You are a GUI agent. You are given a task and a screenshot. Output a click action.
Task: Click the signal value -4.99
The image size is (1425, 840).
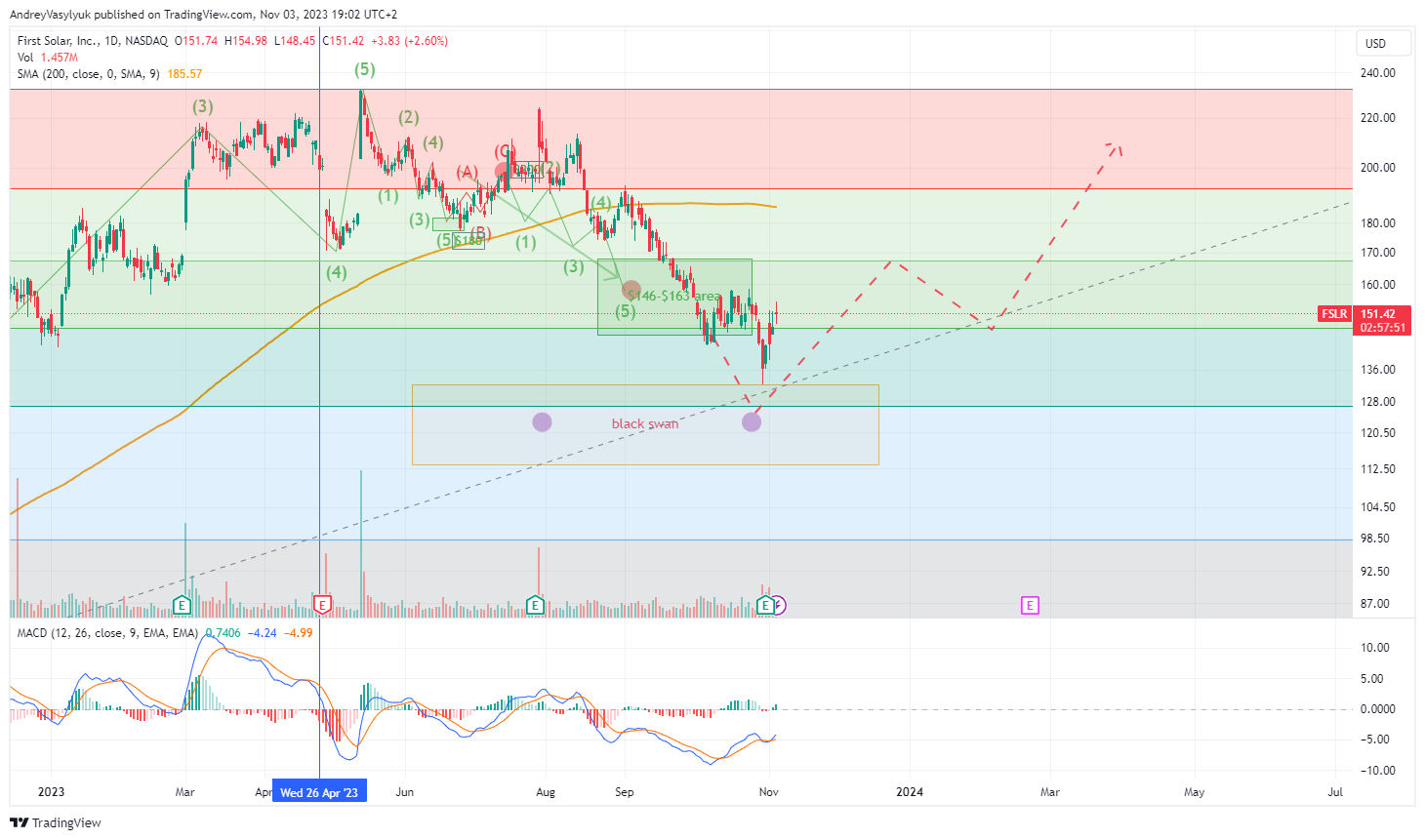point(299,633)
